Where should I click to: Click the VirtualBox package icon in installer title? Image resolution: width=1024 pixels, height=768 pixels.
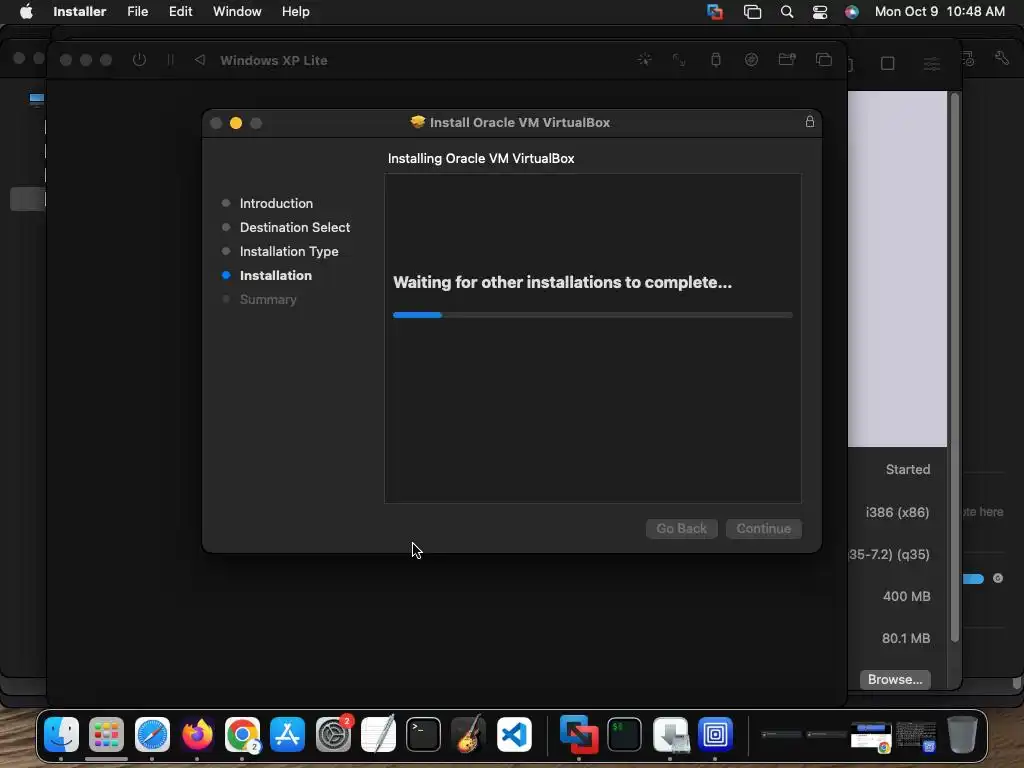418,122
